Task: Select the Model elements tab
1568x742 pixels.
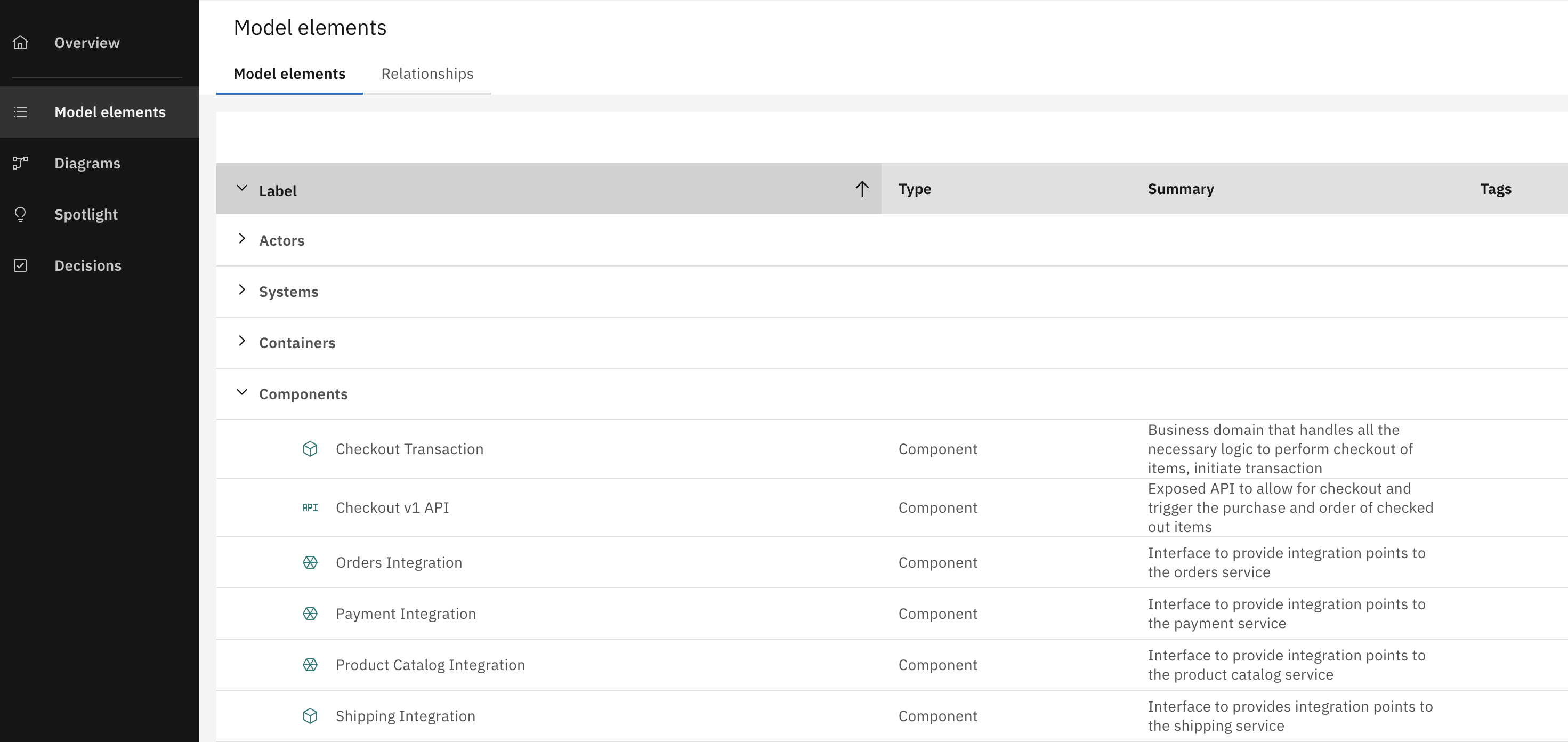Action: [x=289, y=74]
